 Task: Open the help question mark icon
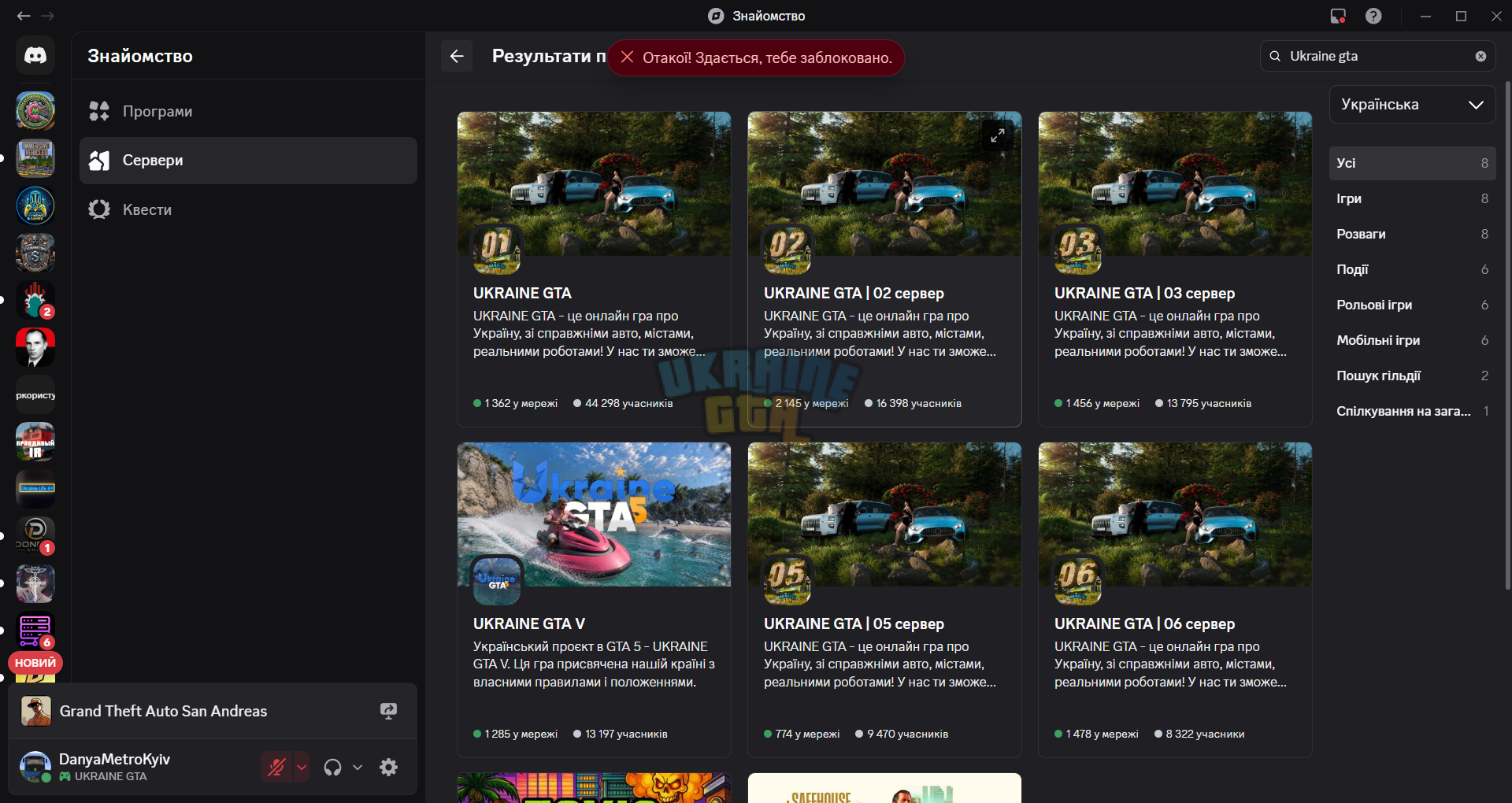tap(1373, 16)
